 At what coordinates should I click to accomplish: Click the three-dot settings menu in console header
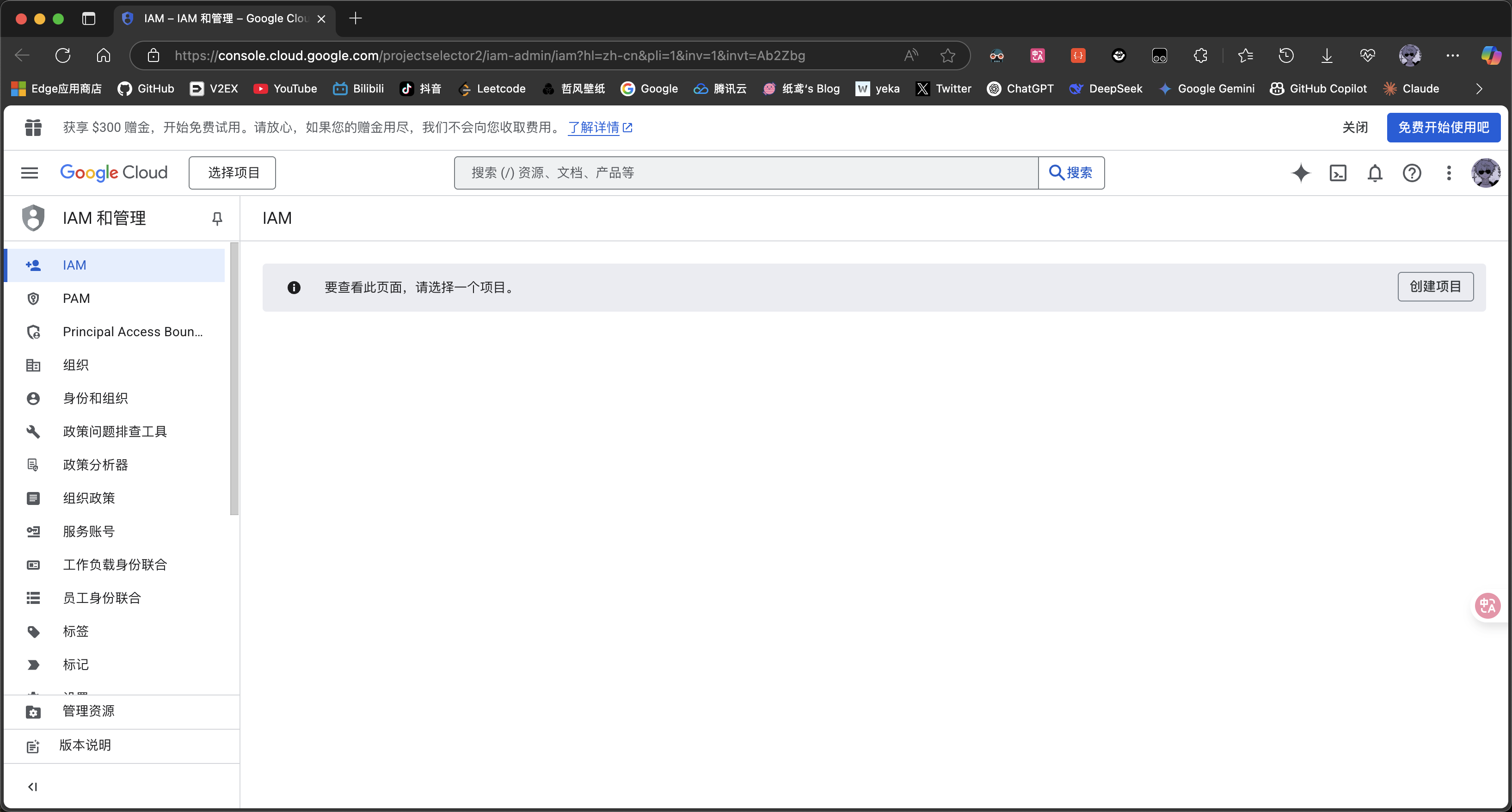(x=1449, y=172)
